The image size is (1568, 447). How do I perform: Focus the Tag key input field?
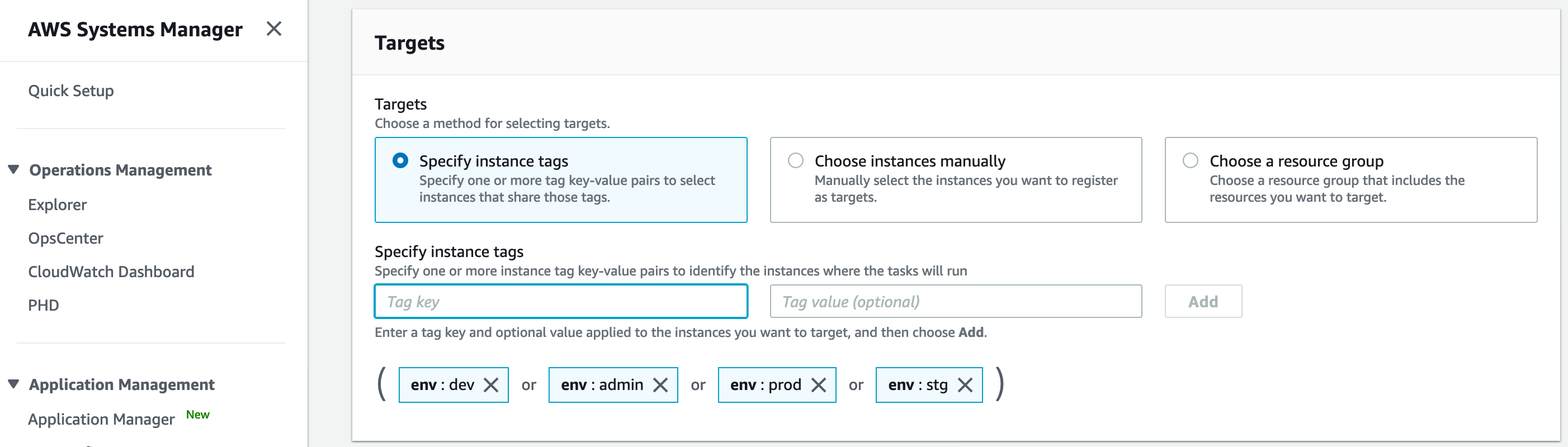coord(561,302)
